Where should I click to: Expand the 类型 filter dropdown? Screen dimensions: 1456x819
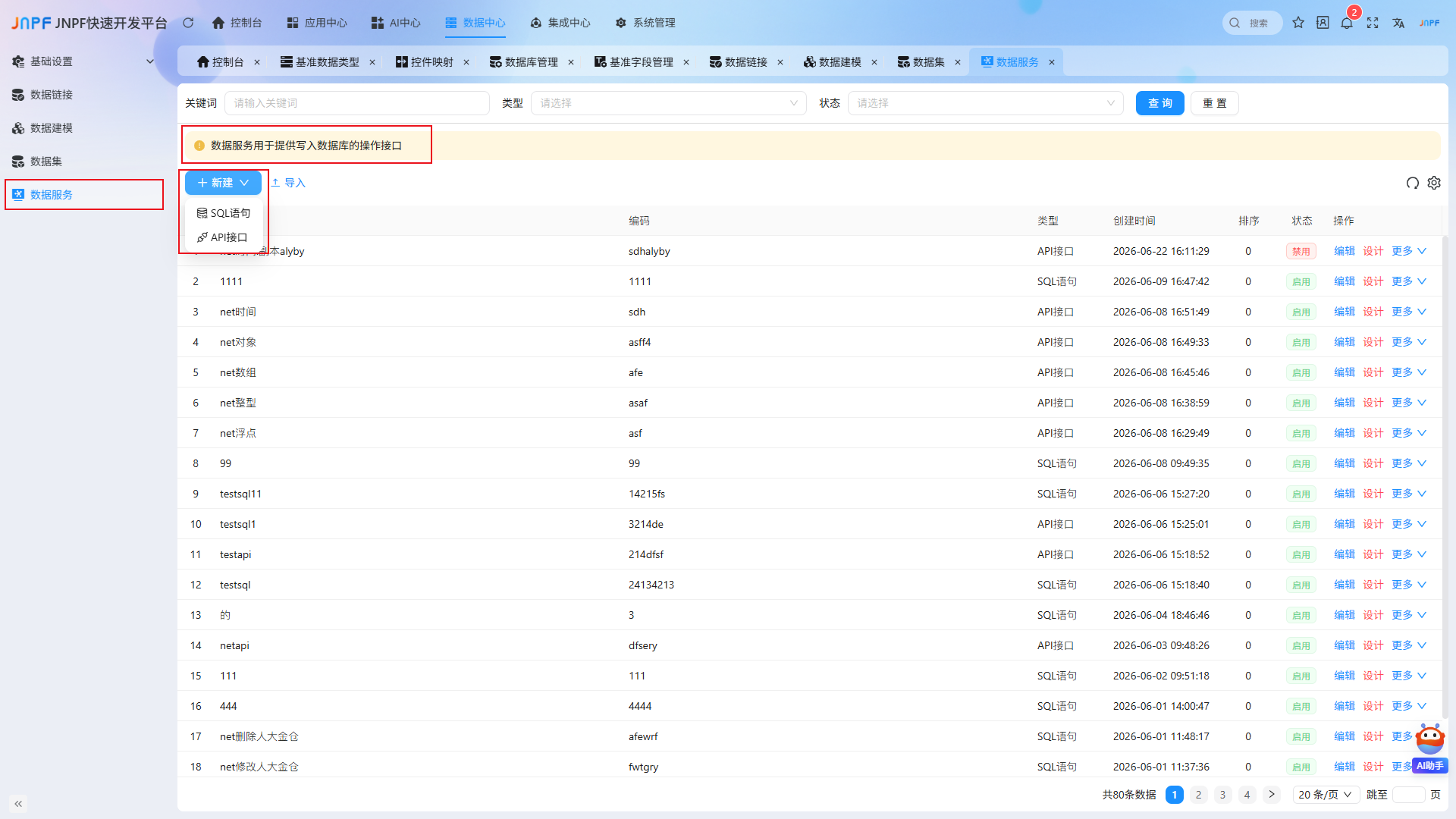pyautogui.click(x=668, y=103)
